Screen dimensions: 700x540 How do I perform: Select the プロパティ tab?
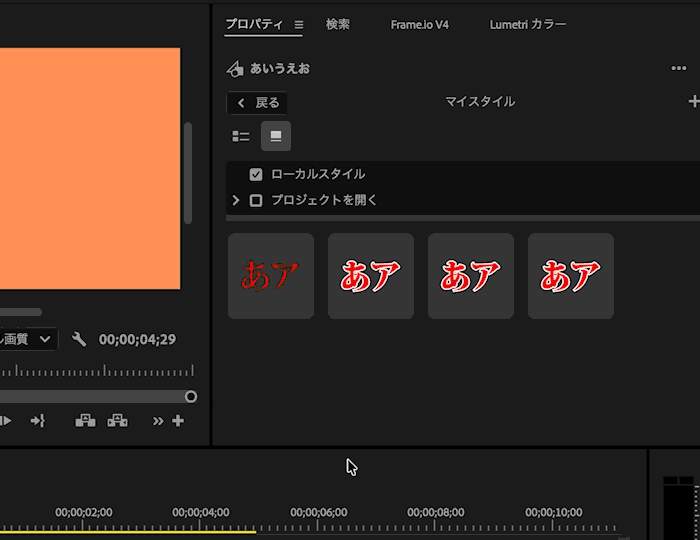254,24
